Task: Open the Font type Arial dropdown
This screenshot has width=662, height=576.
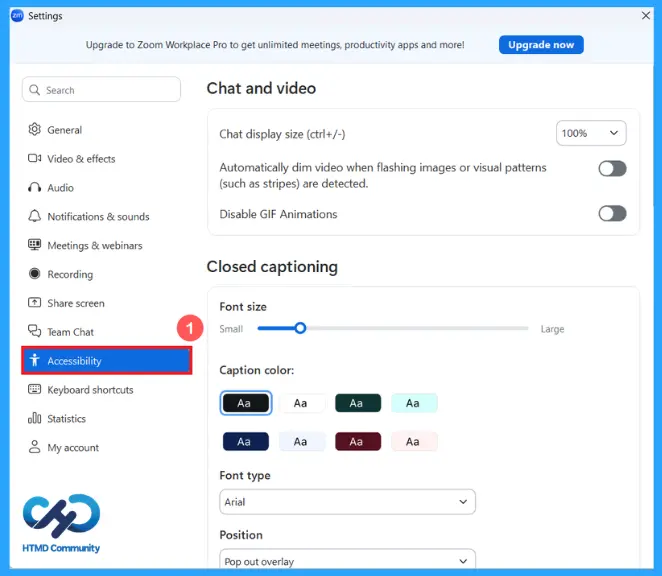Action: [x=347, y=502]
